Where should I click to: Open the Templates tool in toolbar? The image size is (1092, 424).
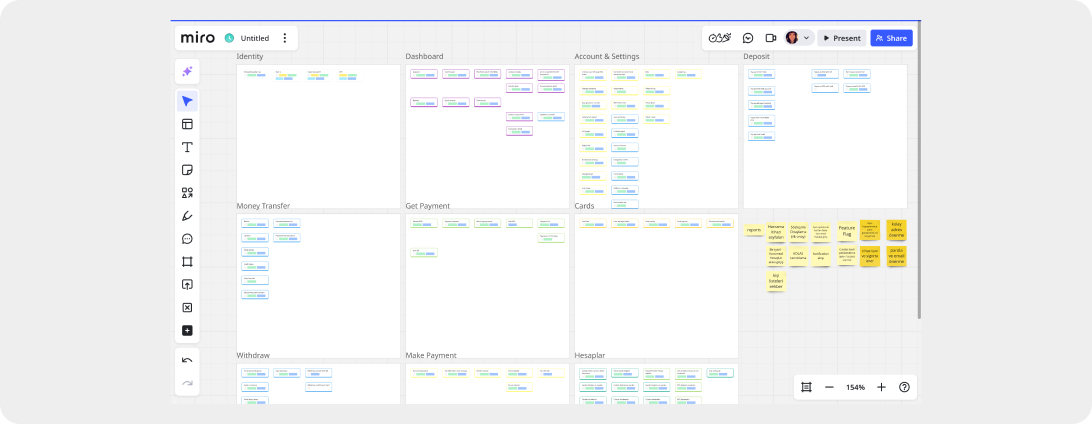pos(187,124)
